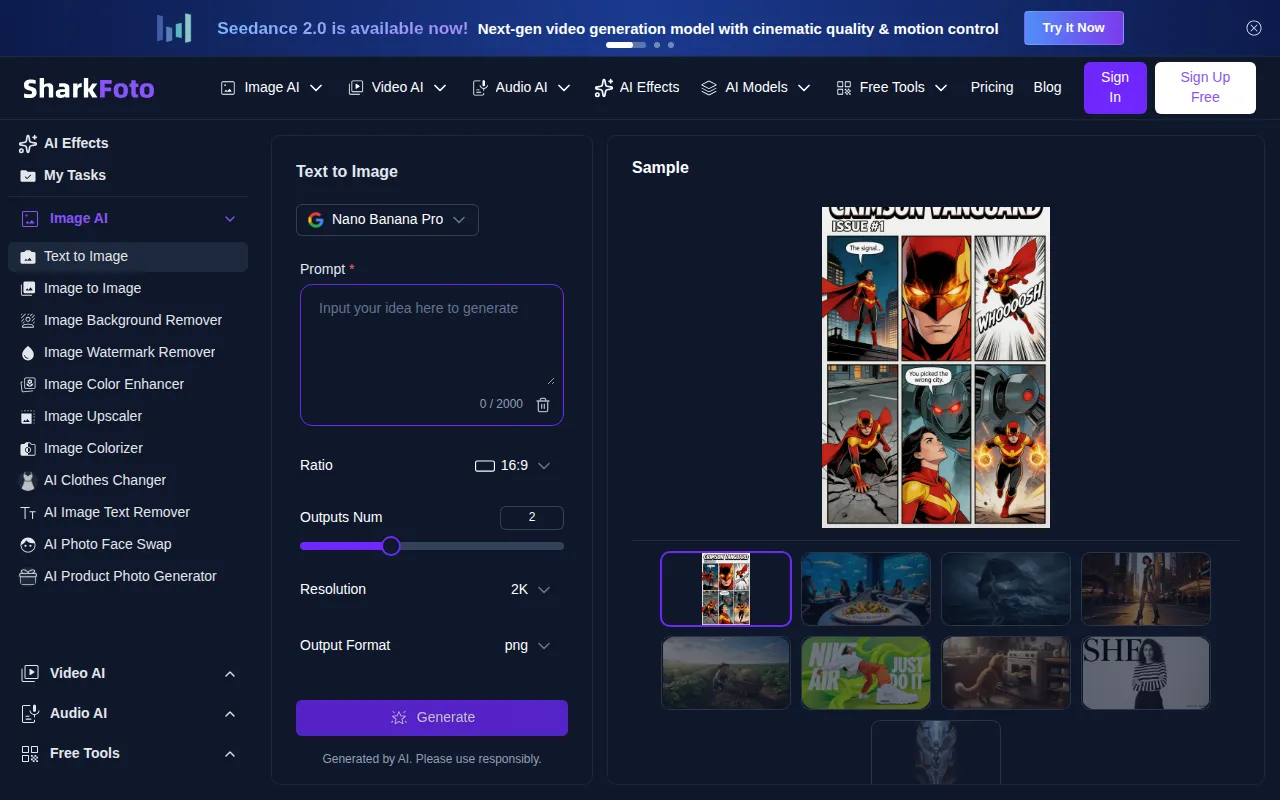Close the Seedance announcement banner
This screenshot has width=1280, height=800.
[x=1254, y=28]
